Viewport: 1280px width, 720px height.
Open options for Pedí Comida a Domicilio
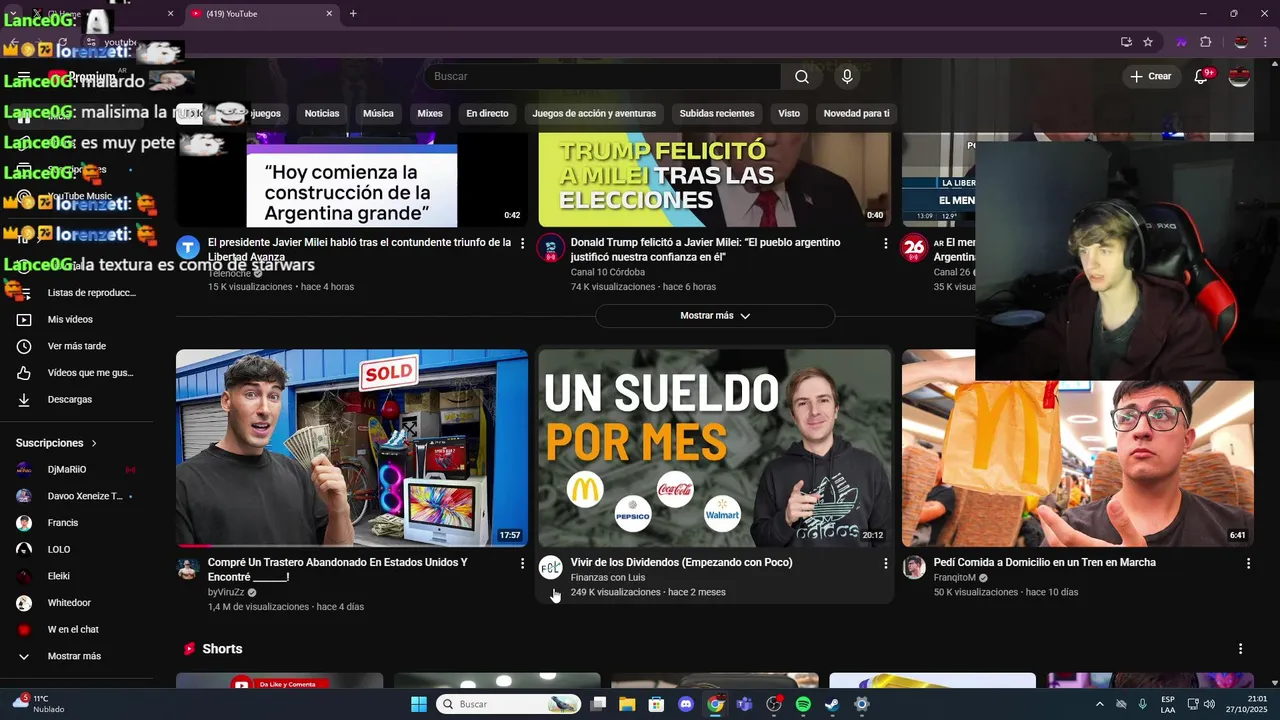(1248, 564)
